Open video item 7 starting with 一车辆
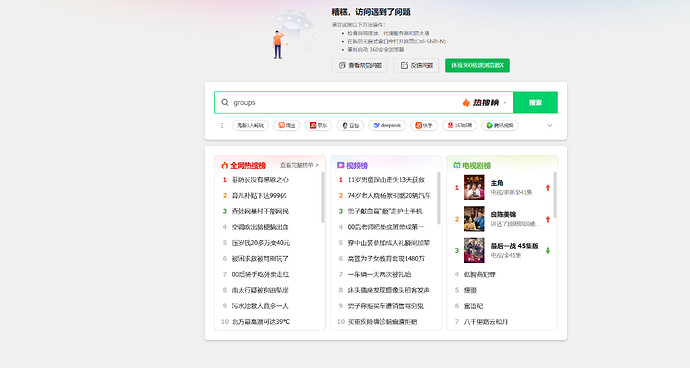Image resolution: width=690 pixels, height=368 pixels. coord(379,275)
